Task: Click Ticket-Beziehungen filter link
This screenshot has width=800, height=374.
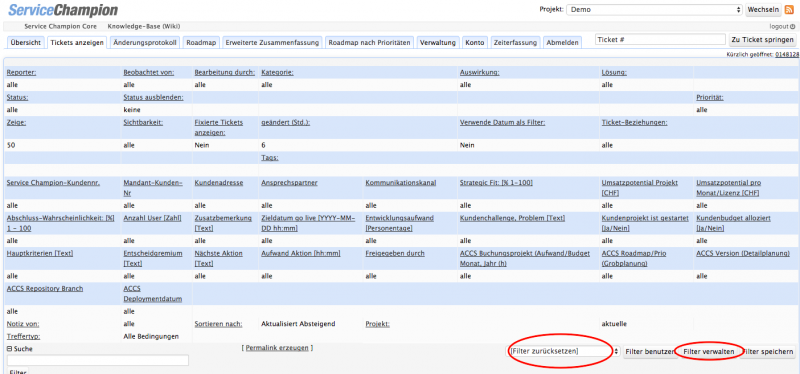Action: (x=635, y=122)
